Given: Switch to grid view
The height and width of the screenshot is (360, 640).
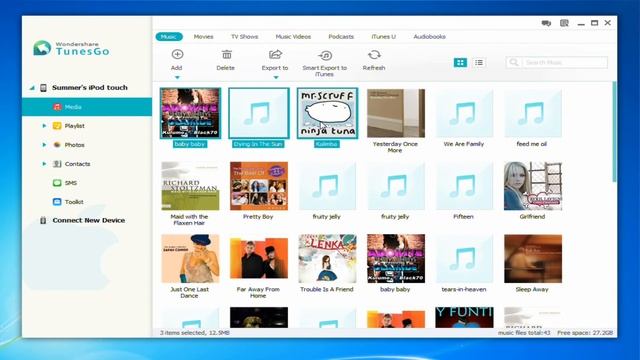Looking at the screenshot, I should (460, 62).
